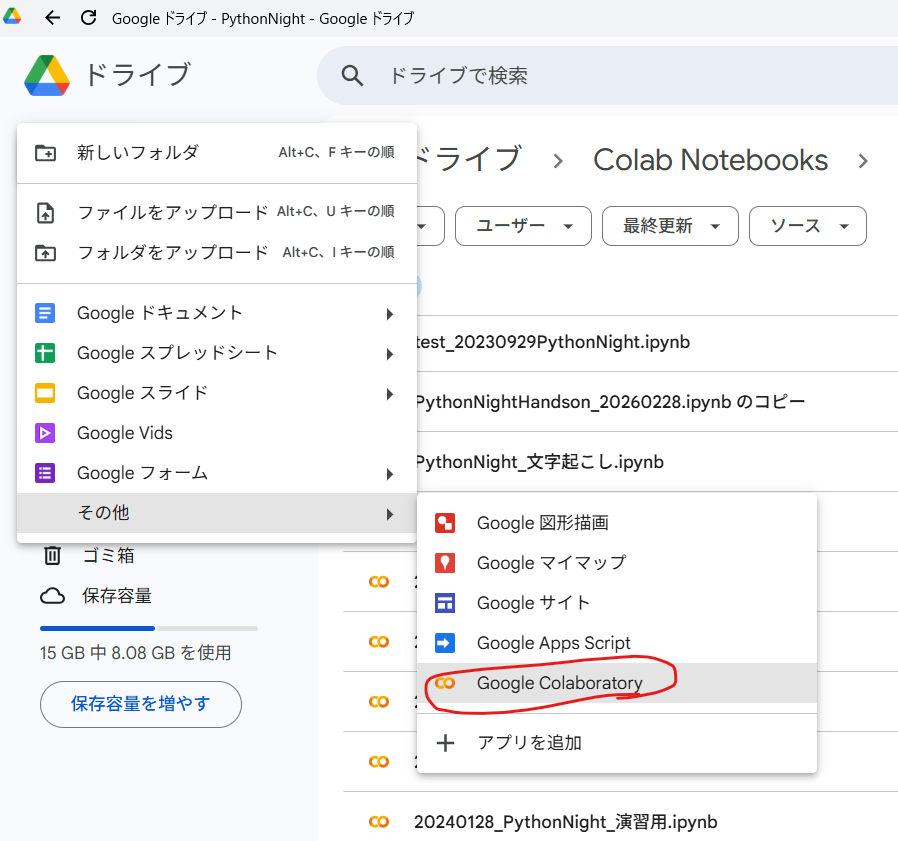Screen dimensions: 898x841
Task: Open the 最終更新 filter dropdown
Action: click(x=670, y=226)
